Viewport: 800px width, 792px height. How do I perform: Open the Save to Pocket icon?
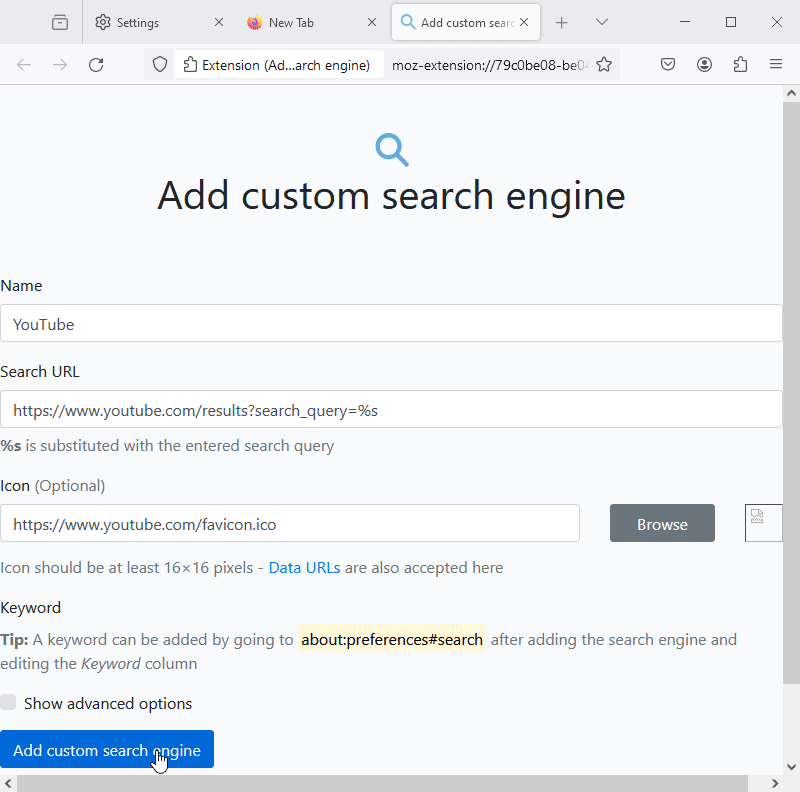pos(668,64)
